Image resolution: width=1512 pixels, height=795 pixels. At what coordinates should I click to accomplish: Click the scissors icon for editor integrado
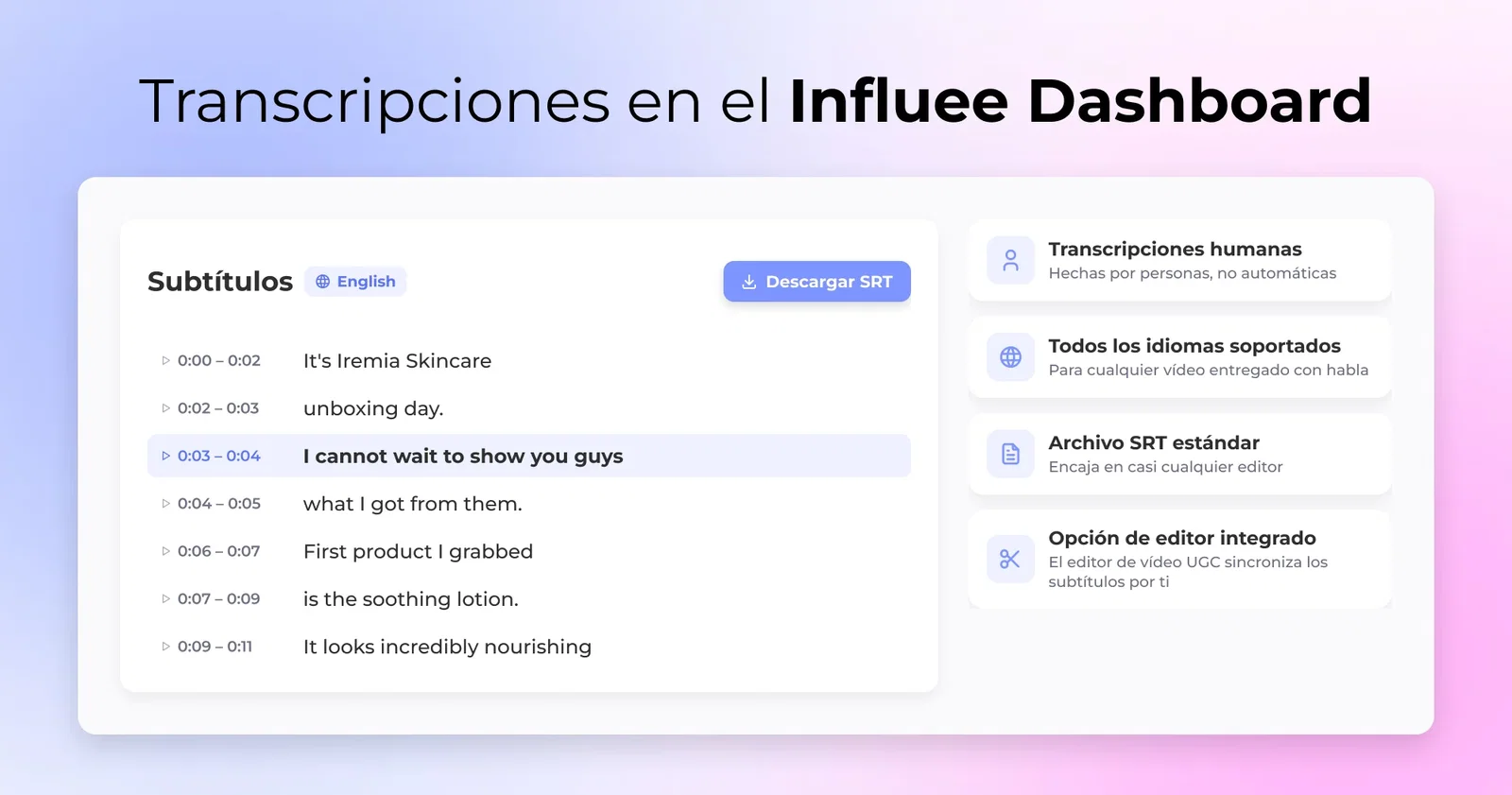(1010, 560)
